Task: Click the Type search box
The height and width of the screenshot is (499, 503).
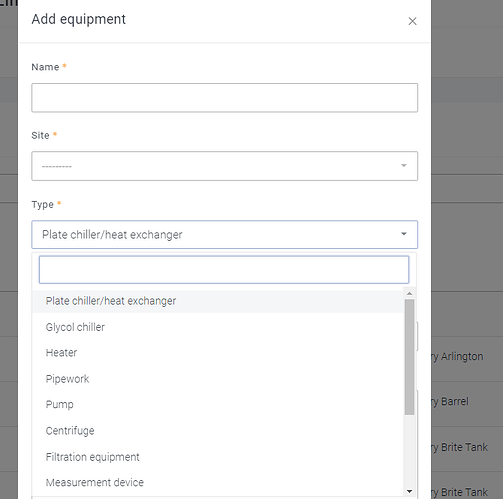Action: coord(224,270)
